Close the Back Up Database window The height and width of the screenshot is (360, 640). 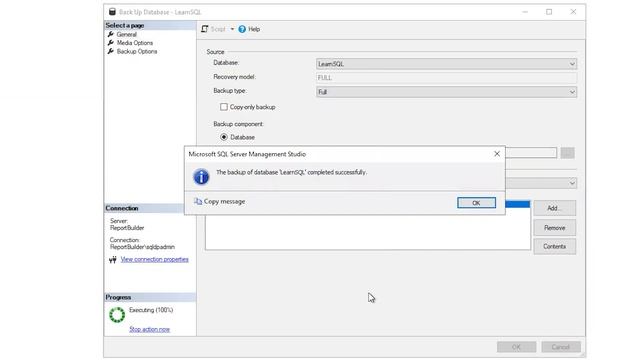pos(573,12)
